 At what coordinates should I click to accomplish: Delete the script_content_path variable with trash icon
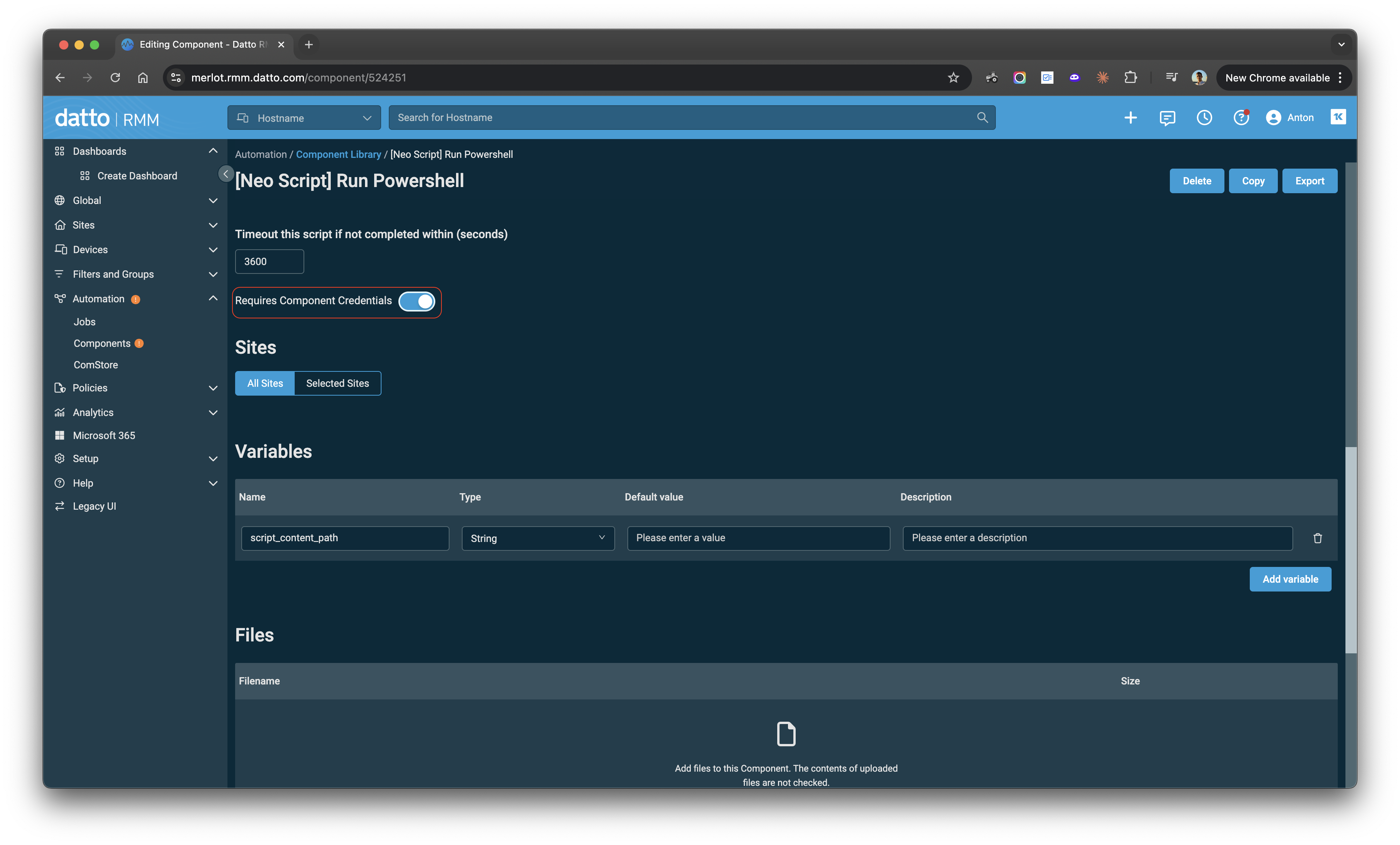[x=1318, y=538]
